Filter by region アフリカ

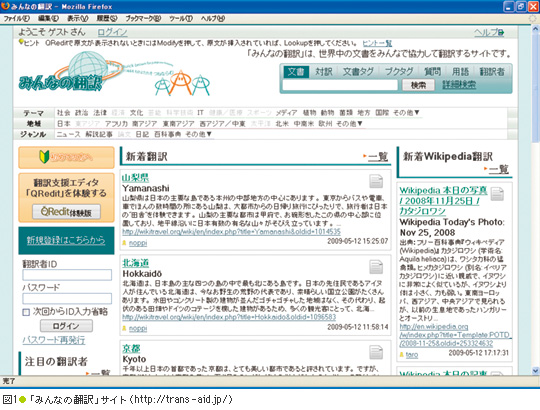coord(116,124)
